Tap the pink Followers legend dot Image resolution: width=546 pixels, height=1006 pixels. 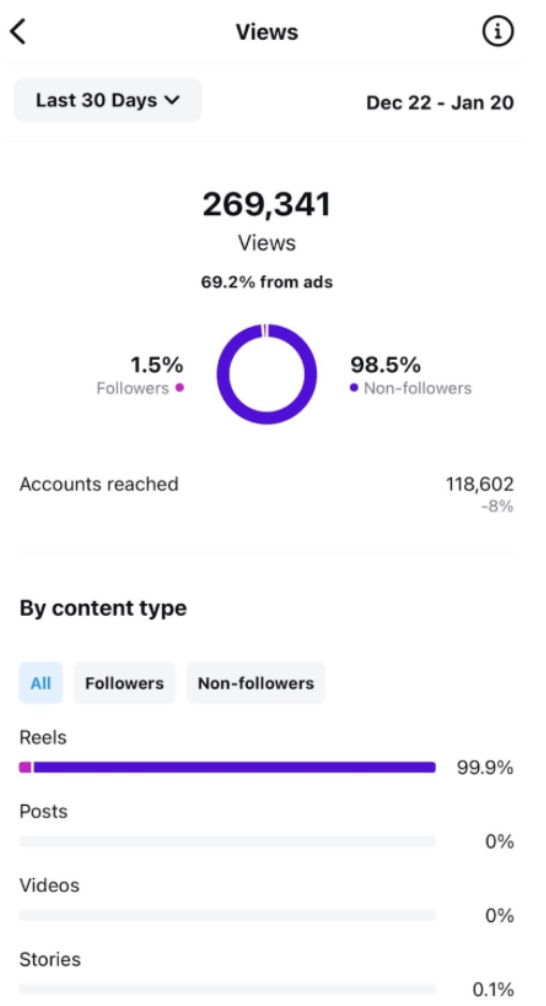180,388
